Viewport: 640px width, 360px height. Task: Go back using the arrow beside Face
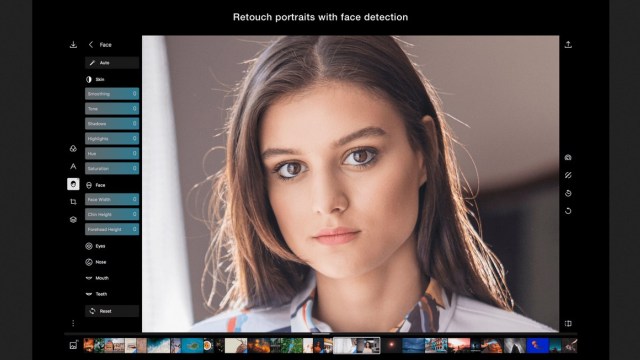[x=91, y=44]
